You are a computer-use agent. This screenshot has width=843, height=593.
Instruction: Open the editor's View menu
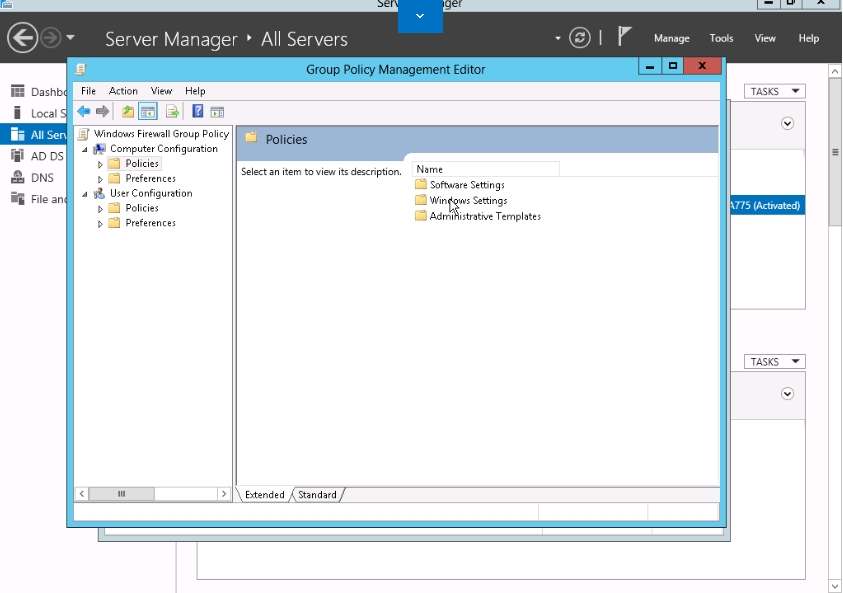tap(161, 91)
